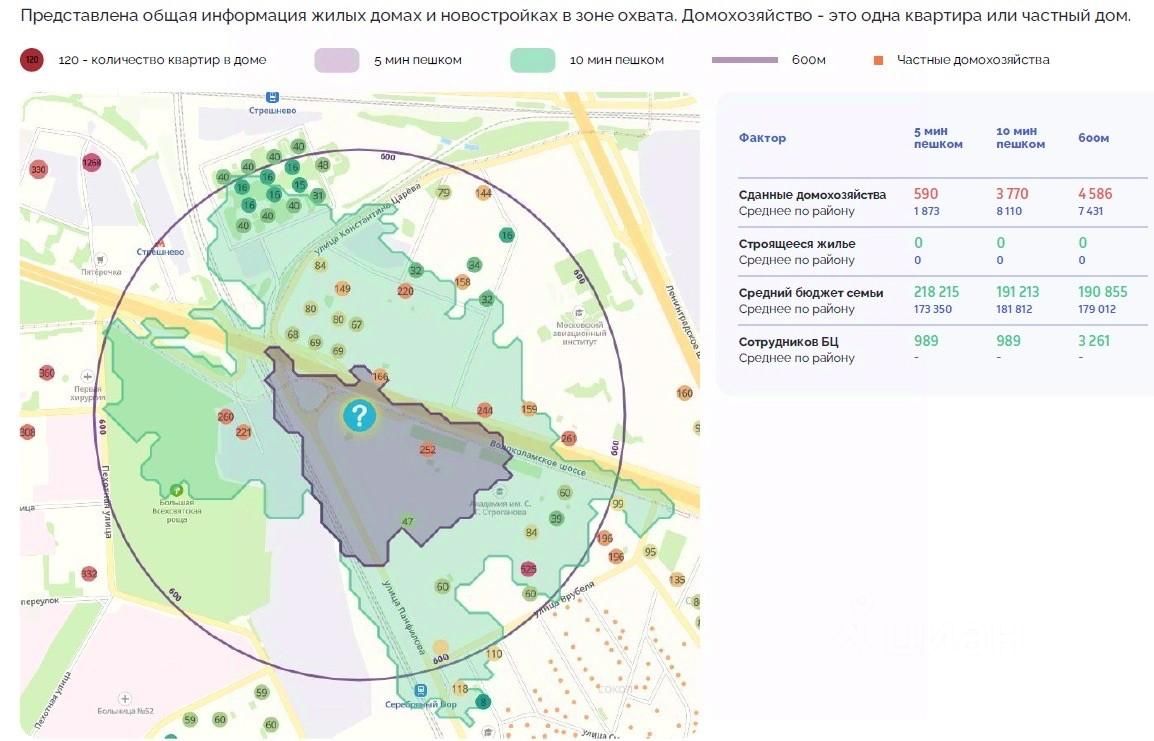This screenshot has width=1154, height=741.
Task: Click the 221 apartment marker
Action: (x=244, y=432)
